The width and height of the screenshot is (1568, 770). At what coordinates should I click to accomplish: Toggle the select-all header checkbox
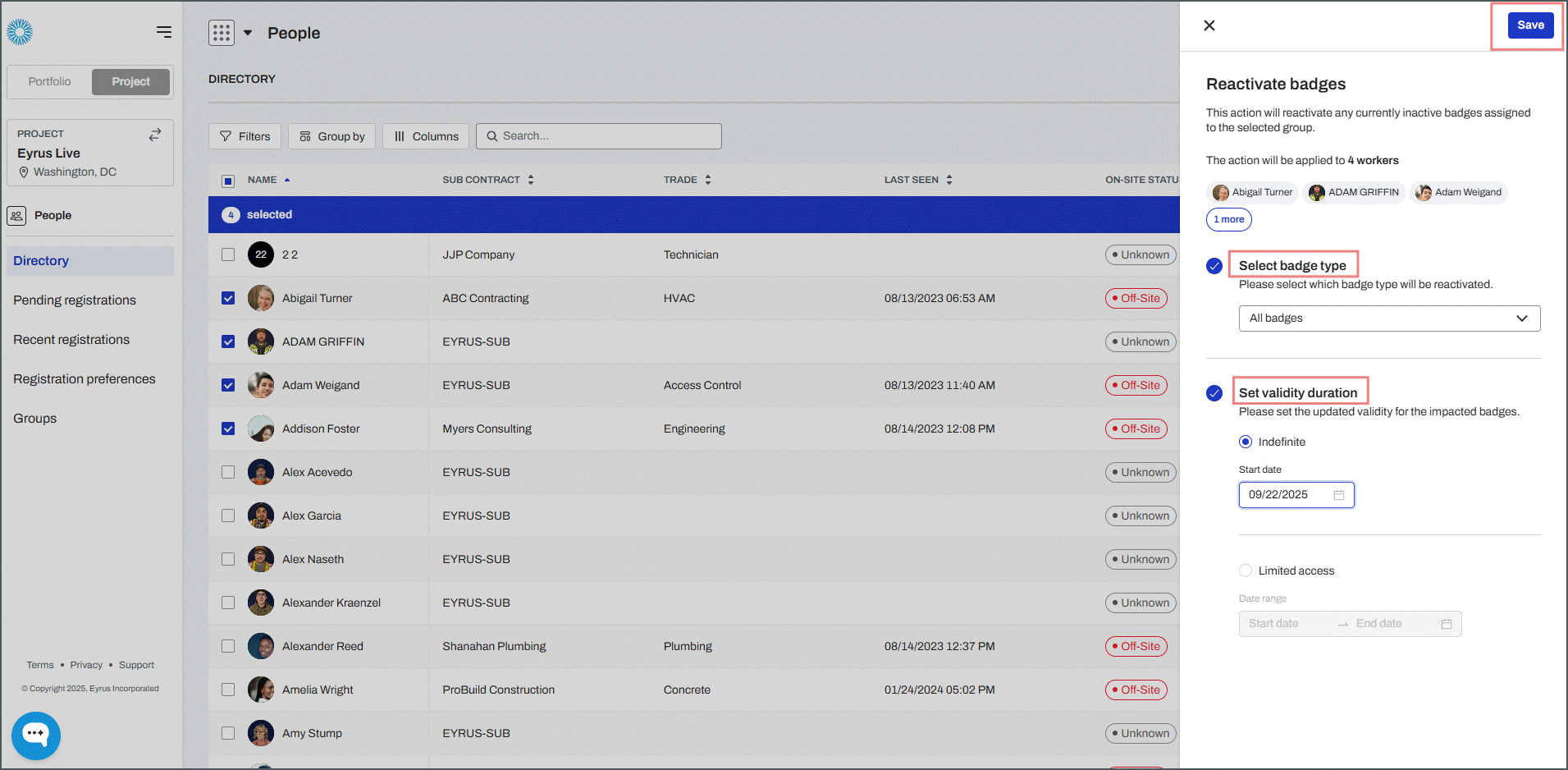(x=228, y=181)
